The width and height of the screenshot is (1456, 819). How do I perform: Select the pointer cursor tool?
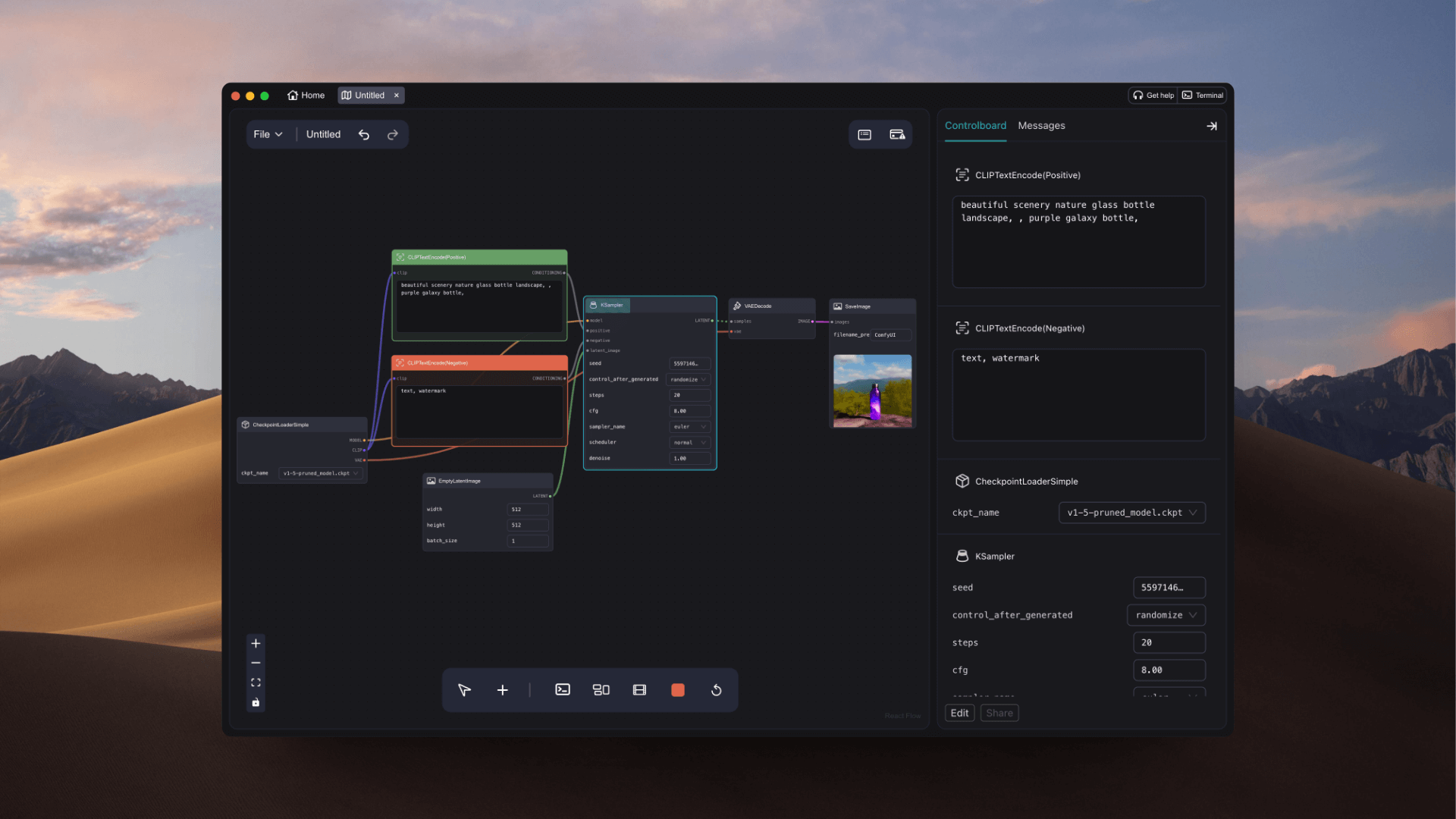point(464,690)
